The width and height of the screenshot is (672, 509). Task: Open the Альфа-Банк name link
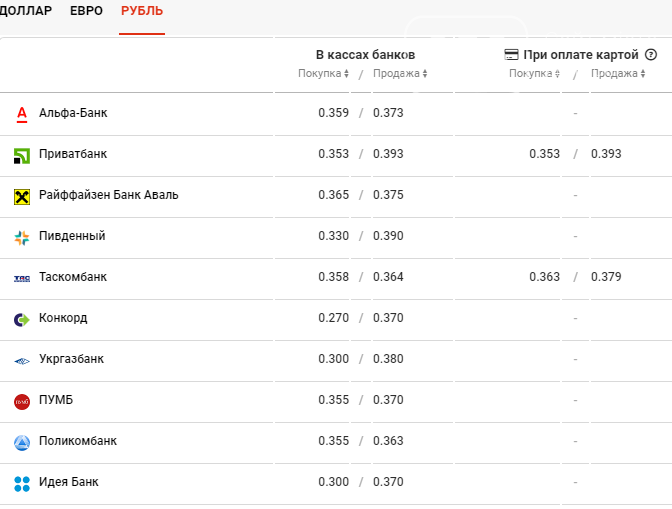[x=73, y=113]
